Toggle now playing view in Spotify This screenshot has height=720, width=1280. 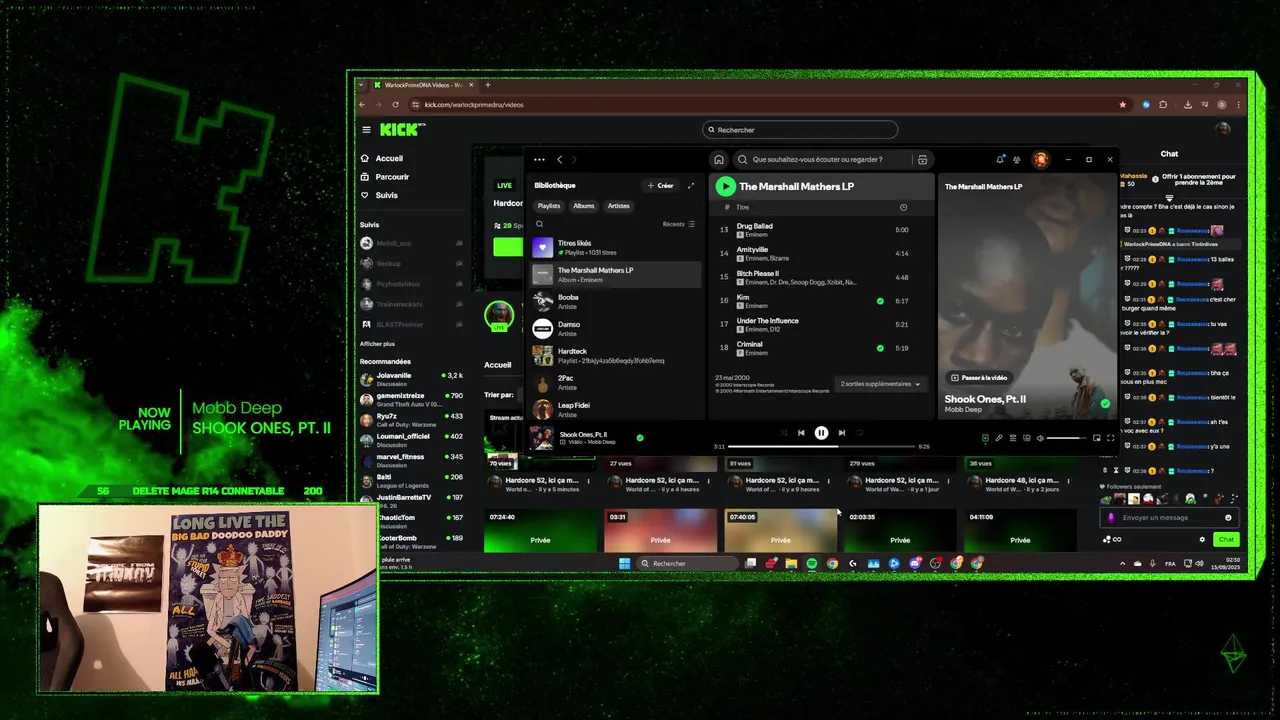pos(985,438)
